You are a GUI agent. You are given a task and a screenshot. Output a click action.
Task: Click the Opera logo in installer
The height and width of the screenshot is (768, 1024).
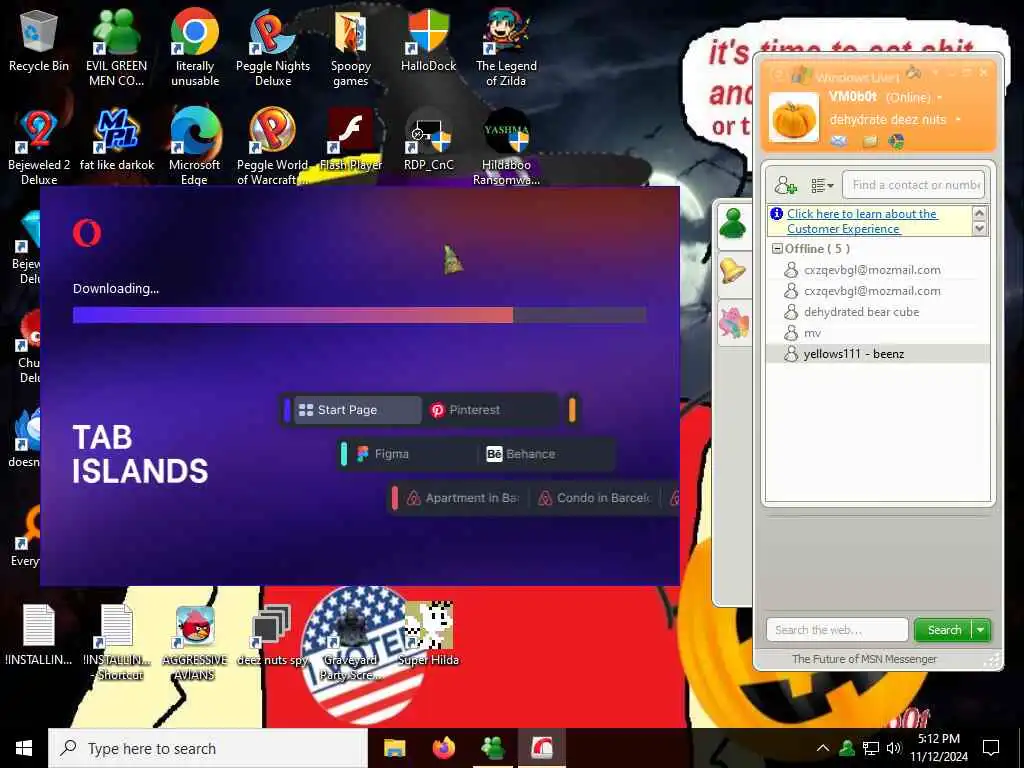[87, 233]
